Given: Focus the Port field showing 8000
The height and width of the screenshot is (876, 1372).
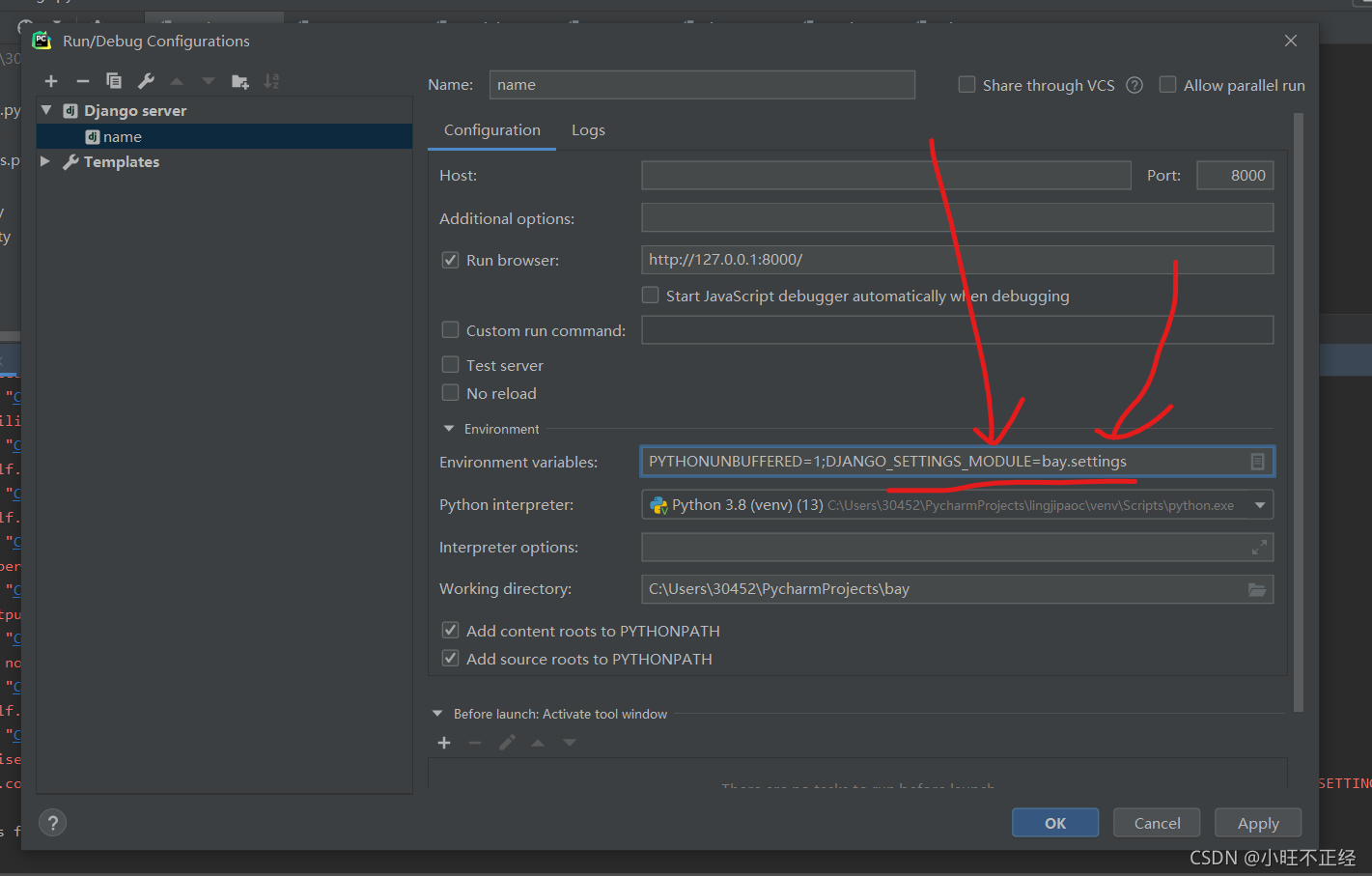Looking at the screenshot, I should pyautogui.click(x=1235, y=176).
